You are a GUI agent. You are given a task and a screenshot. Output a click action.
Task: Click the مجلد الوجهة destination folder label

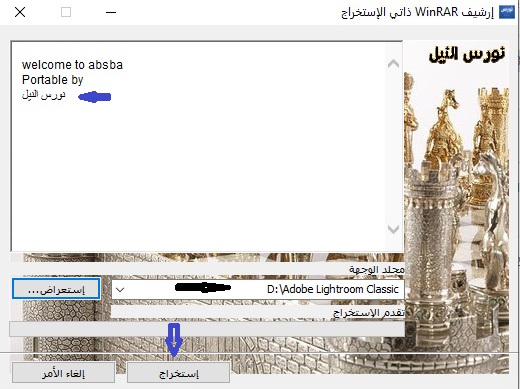377,269
